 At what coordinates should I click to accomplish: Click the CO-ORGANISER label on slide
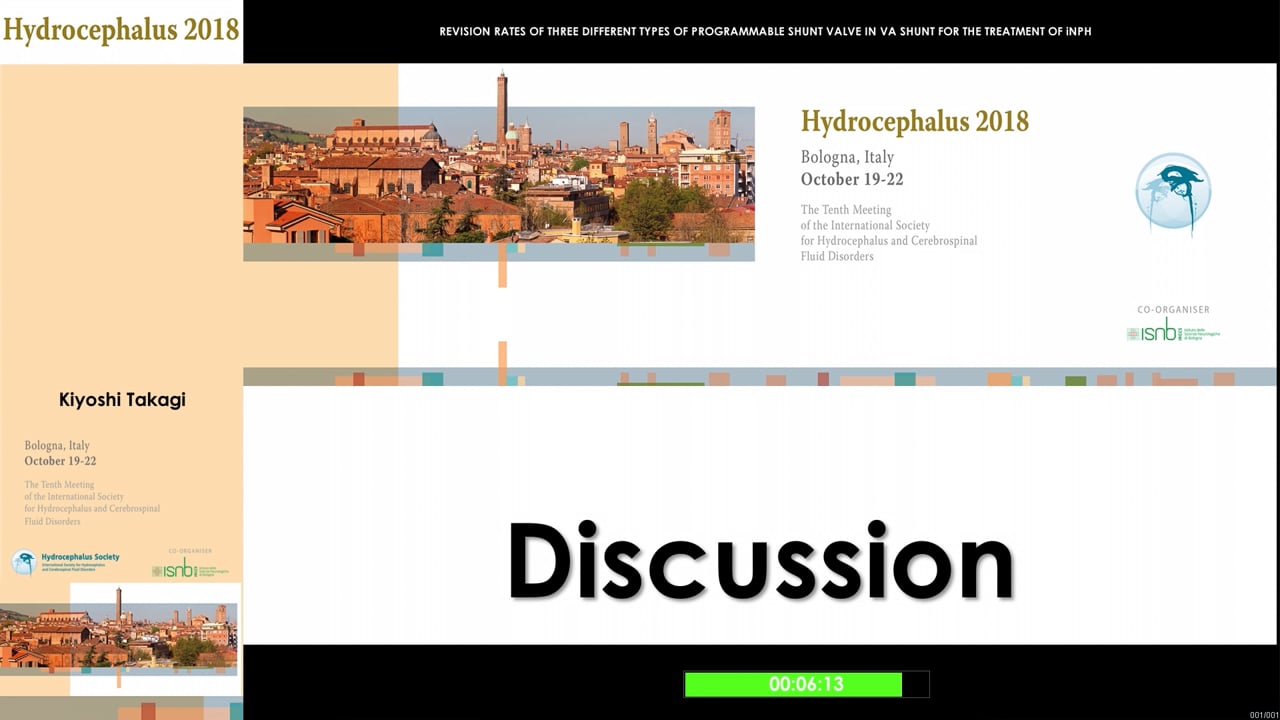click(1173, 310)
